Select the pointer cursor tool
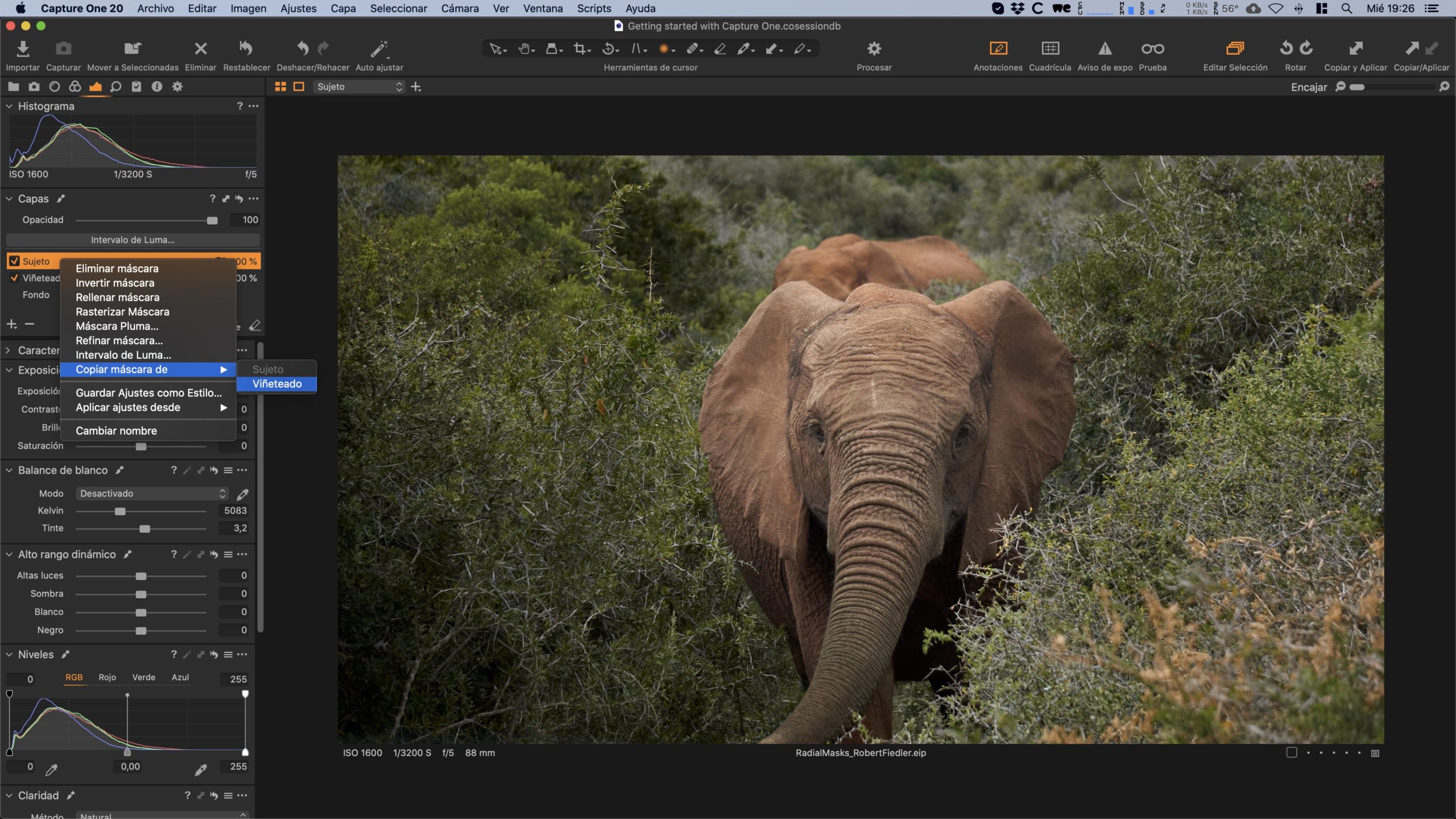This screenshot has width=1456, height=819. click(x=498, y=49)
